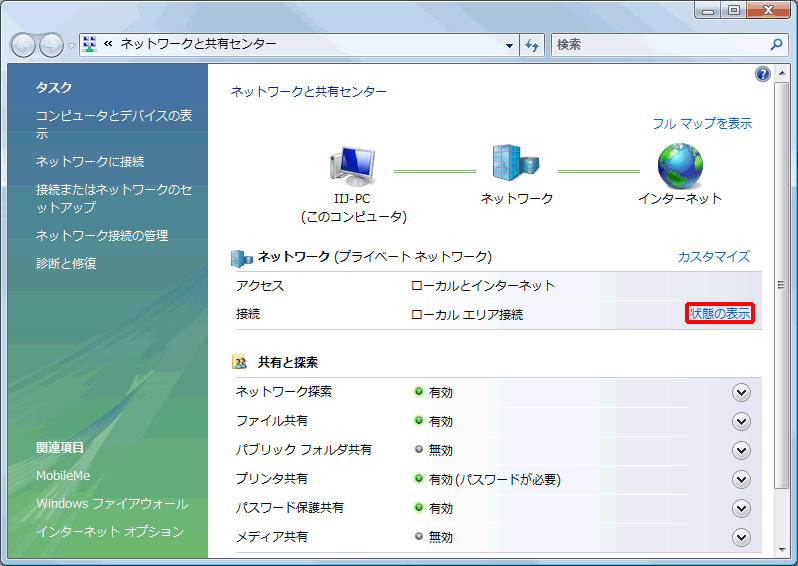Click the gray status dot for メディア共有
Viewport: 798px width, 566px height.
[419, 536]
